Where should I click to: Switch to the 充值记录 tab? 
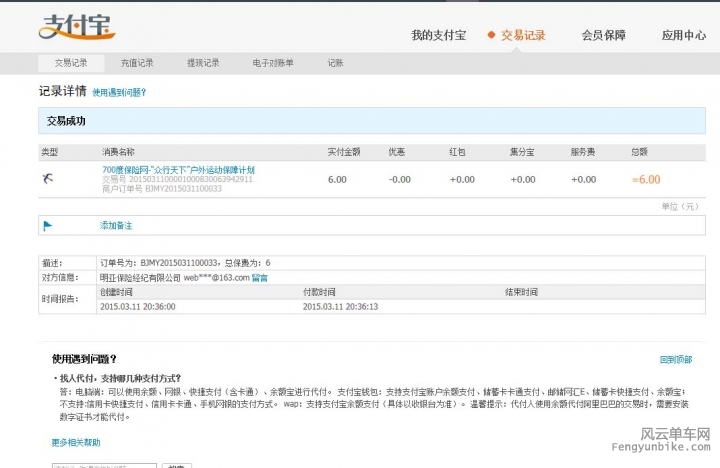click(x=137, y=63)
